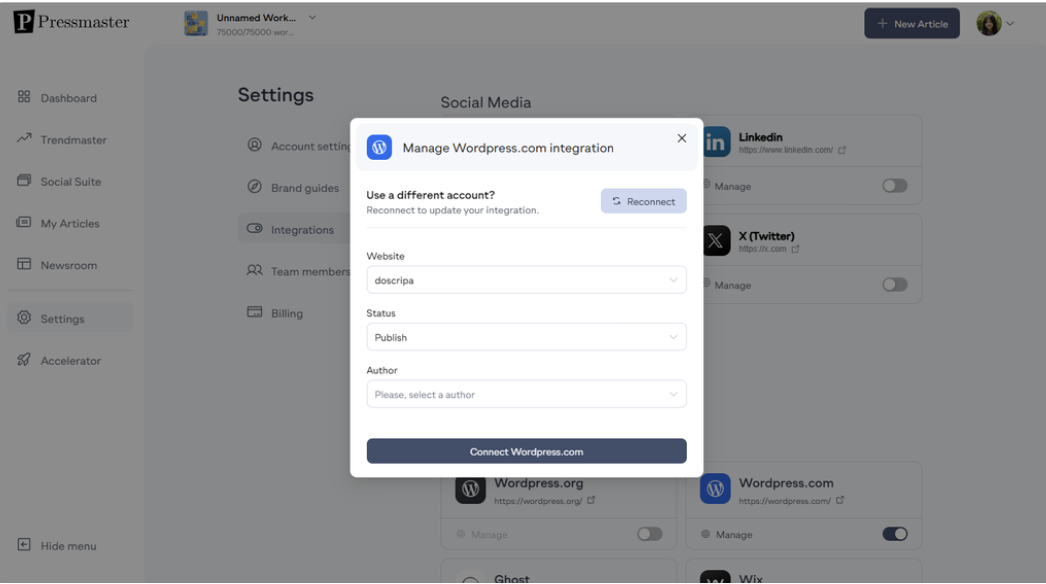Click the Social Suite icon
The image size is (1046, 584).
24,180
